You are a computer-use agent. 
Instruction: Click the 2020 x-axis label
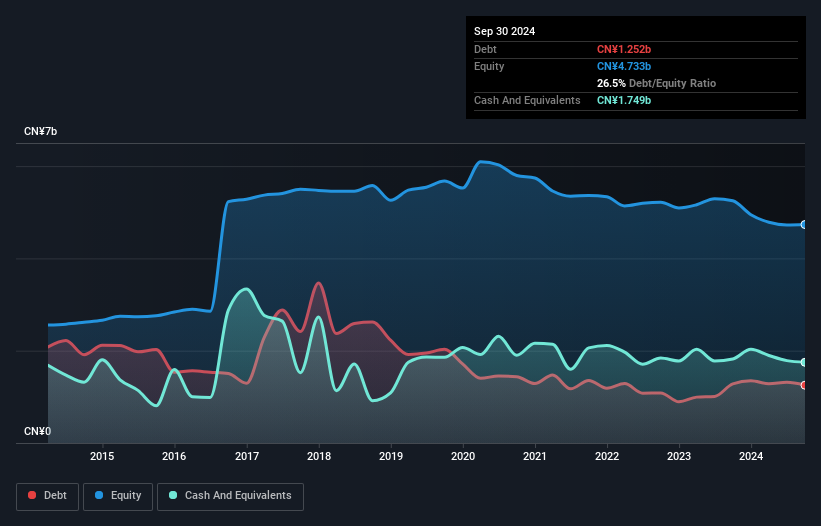[x=463, y=456]
